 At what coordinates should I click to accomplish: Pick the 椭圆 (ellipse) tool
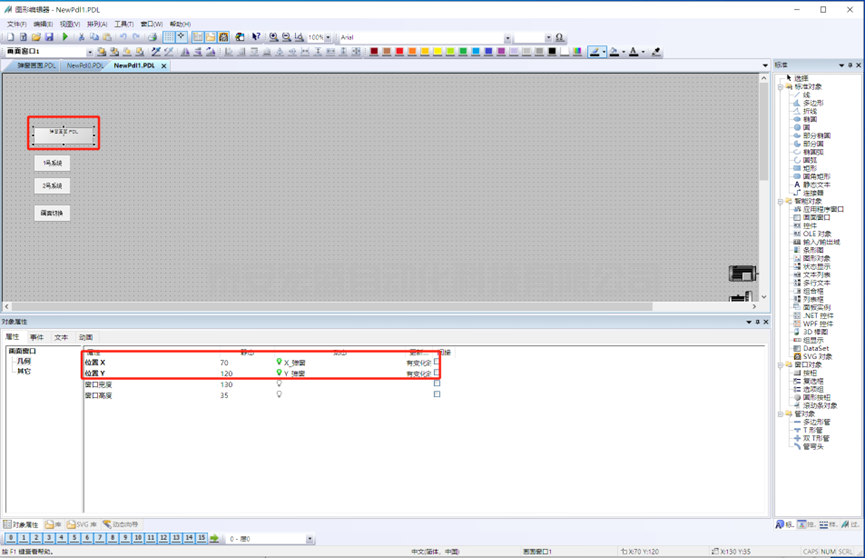click(809, 119)
